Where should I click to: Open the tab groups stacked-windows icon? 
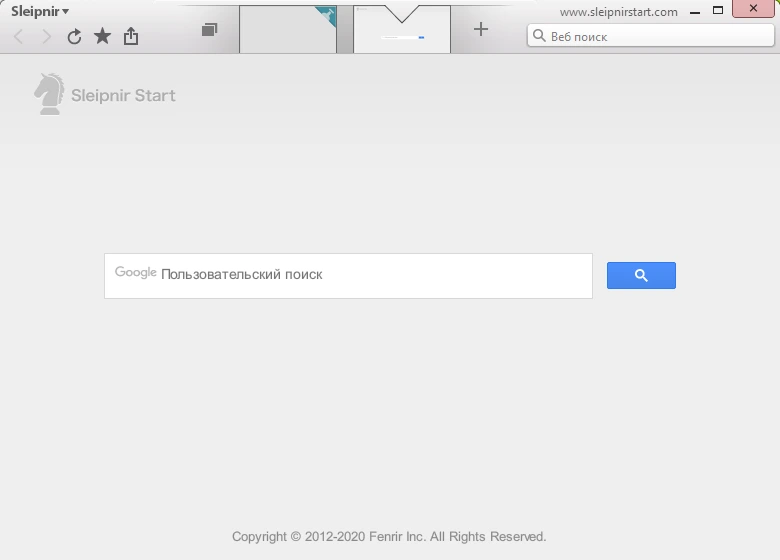click(x=209, y=30)
